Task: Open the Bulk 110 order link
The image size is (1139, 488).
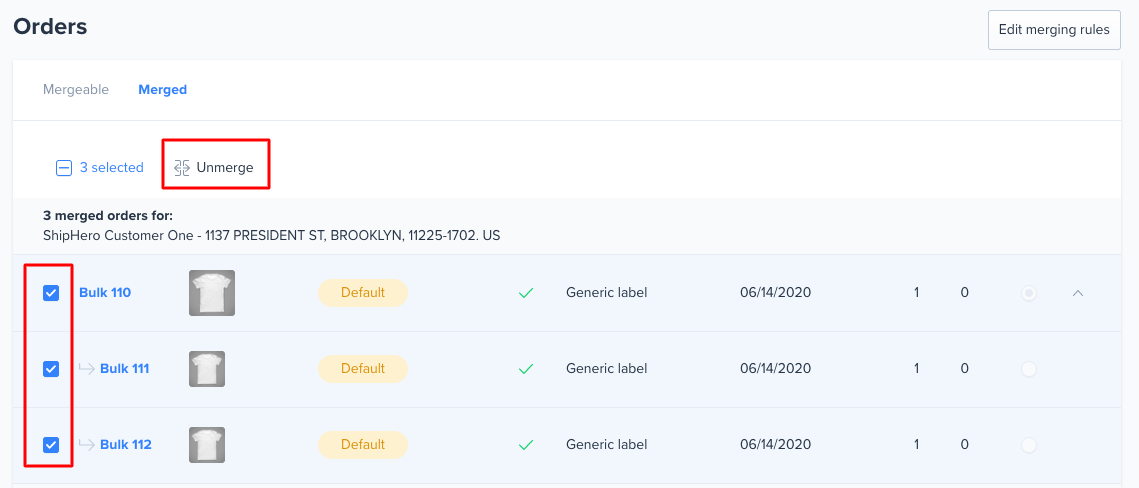Action: pyautogui.click(x=105, y=293)
